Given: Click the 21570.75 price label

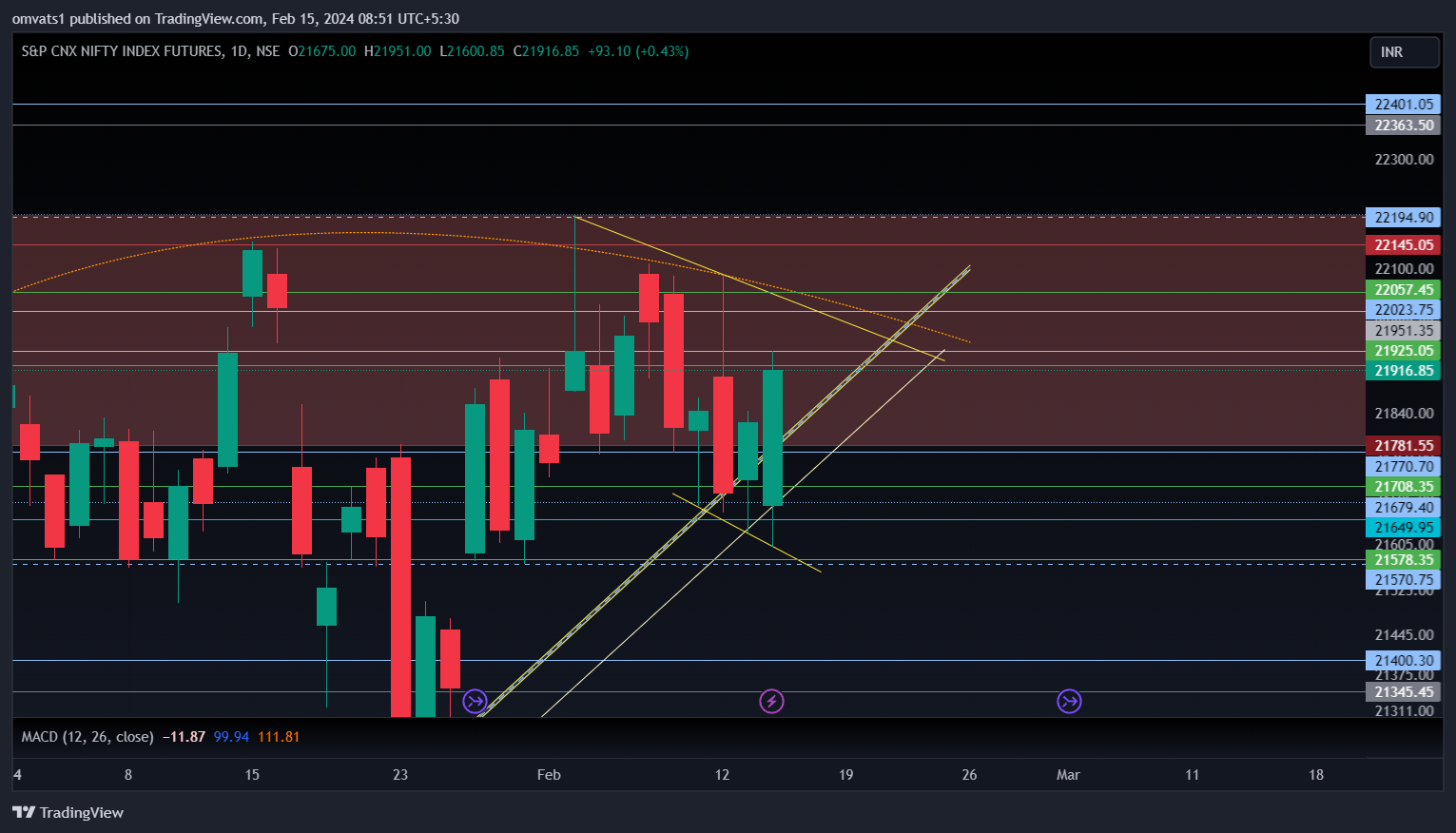Looking at the screenshot, I should click(1403, 580).
